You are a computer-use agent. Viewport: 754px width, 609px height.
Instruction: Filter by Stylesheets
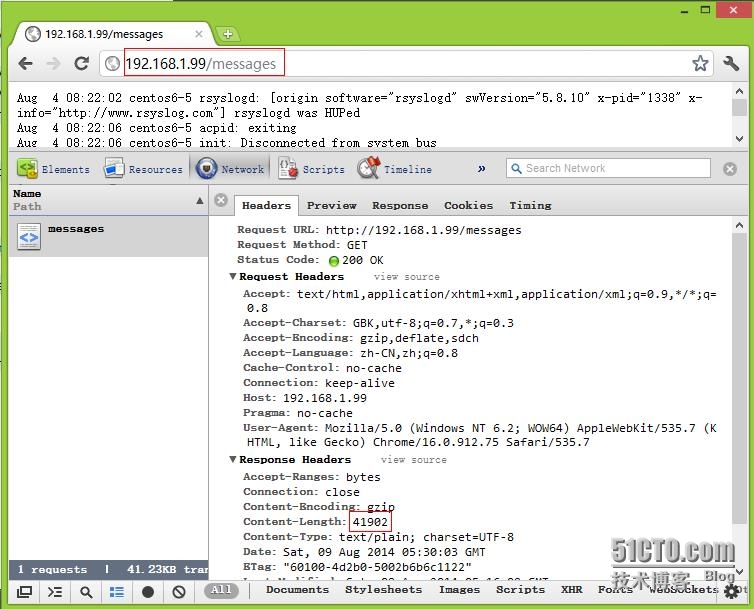383,590
